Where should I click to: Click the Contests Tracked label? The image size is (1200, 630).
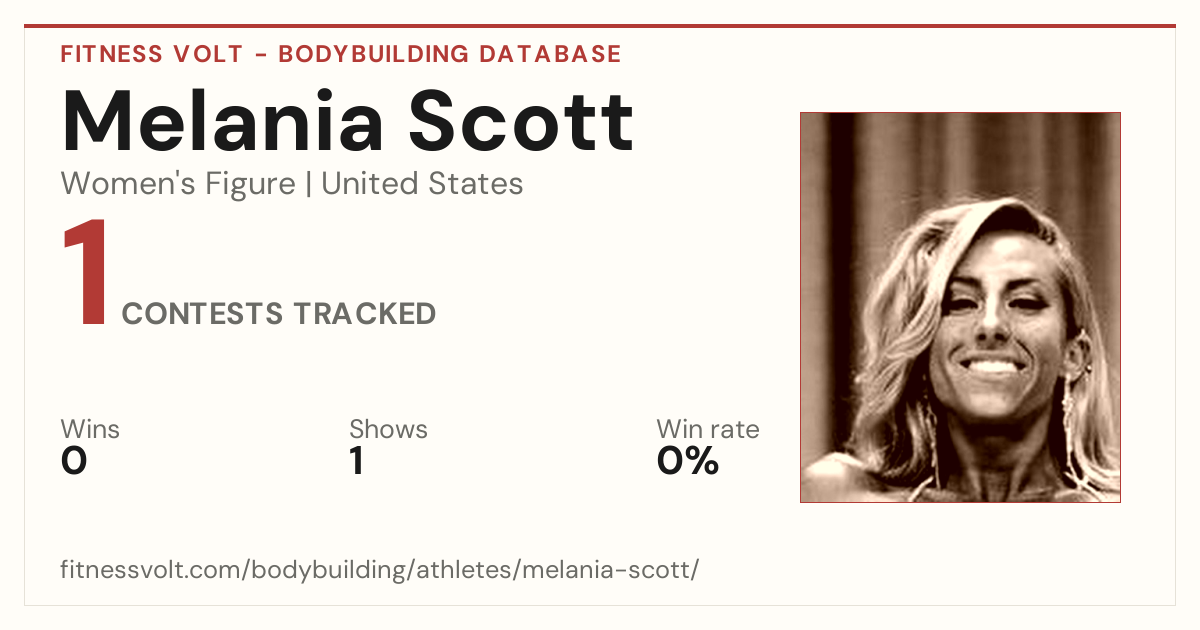tap(279, 314)
